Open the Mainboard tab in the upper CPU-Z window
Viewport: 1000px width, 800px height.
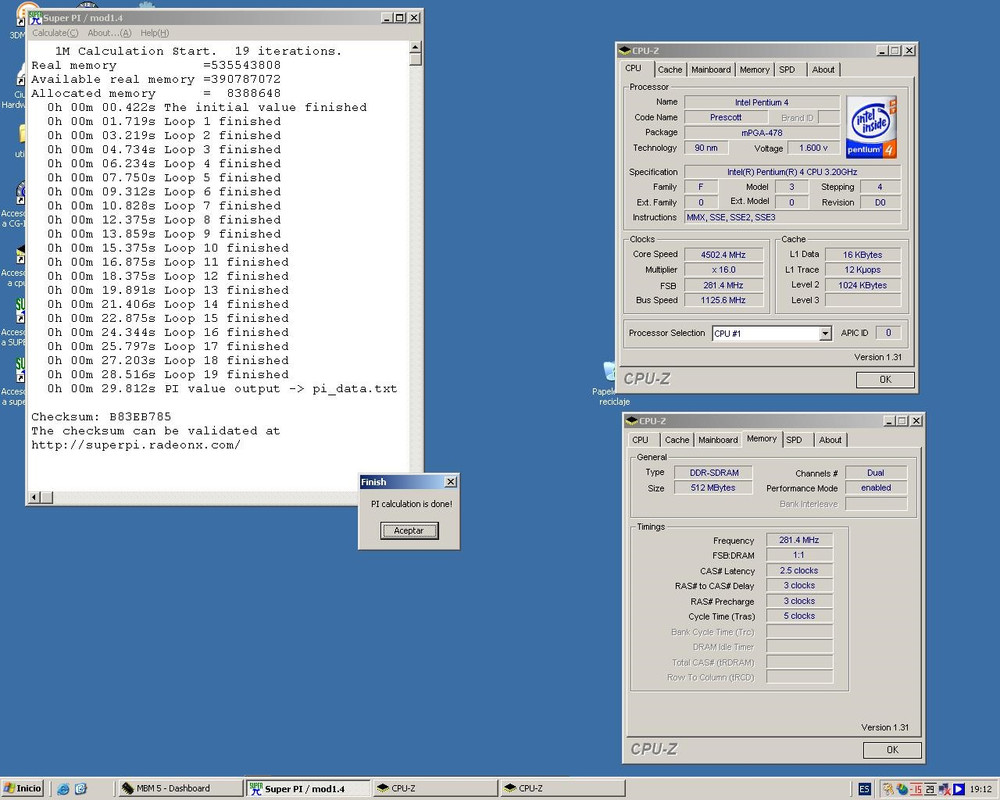pyautogui.click(x=710, y=70)
